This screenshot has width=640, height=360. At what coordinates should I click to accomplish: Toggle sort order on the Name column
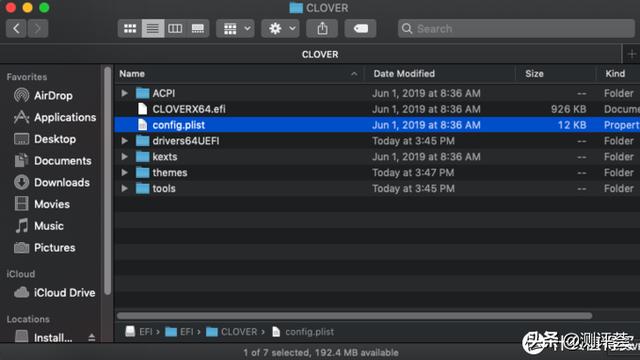239,74
